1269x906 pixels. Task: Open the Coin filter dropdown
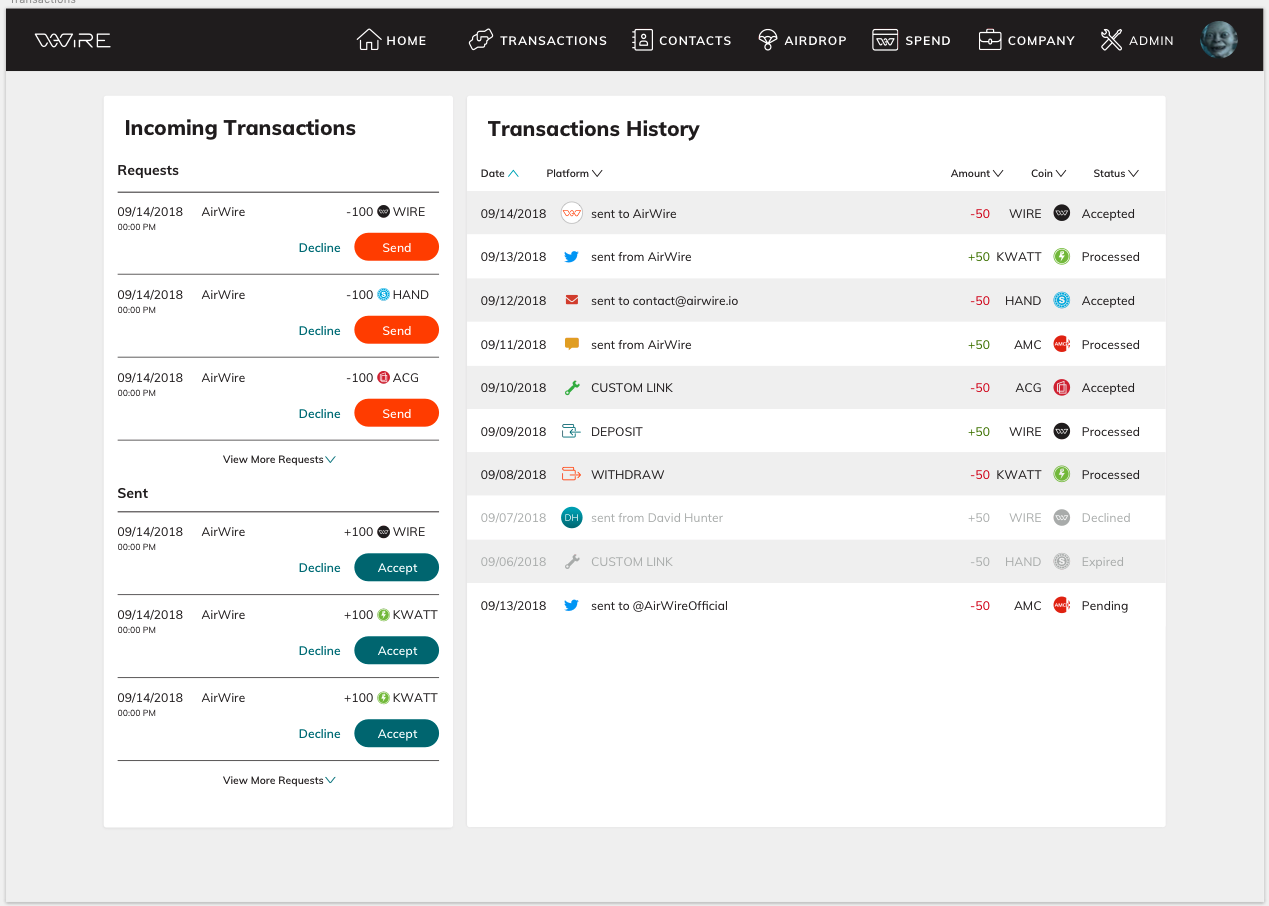1049,173
